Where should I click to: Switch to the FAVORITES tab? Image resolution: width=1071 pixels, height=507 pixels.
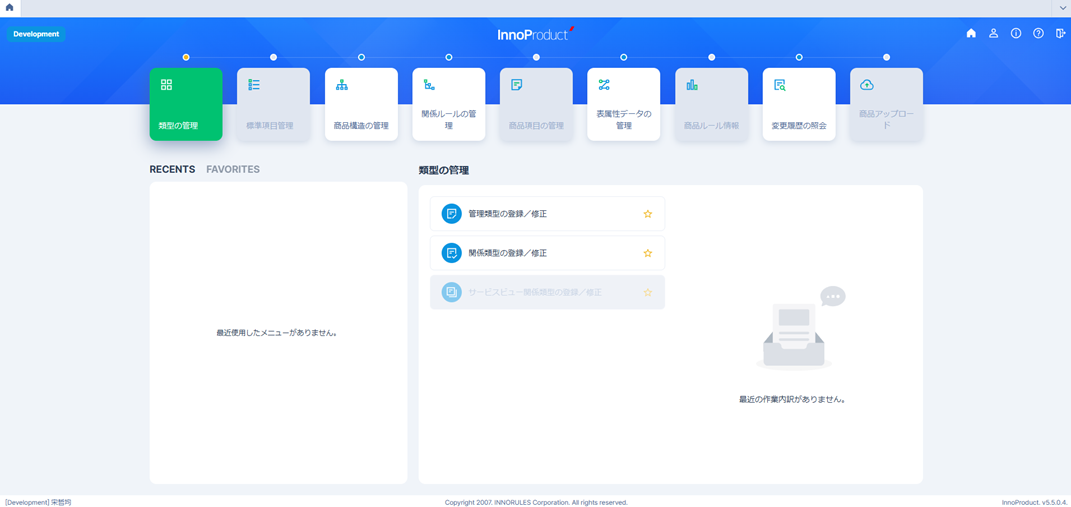pyautogui.click(x=233, y=170)
